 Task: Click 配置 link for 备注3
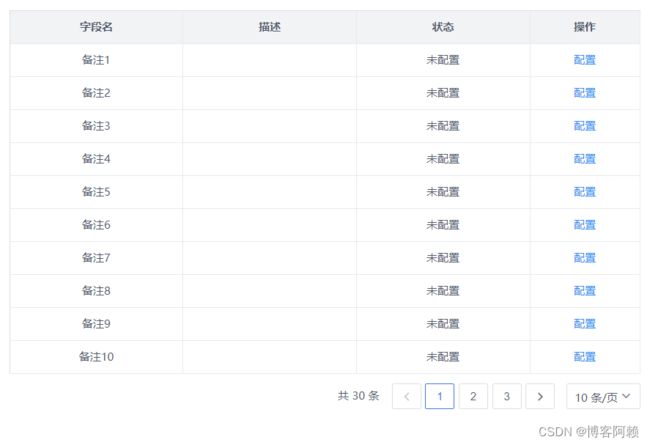click(x=585, y=126)
